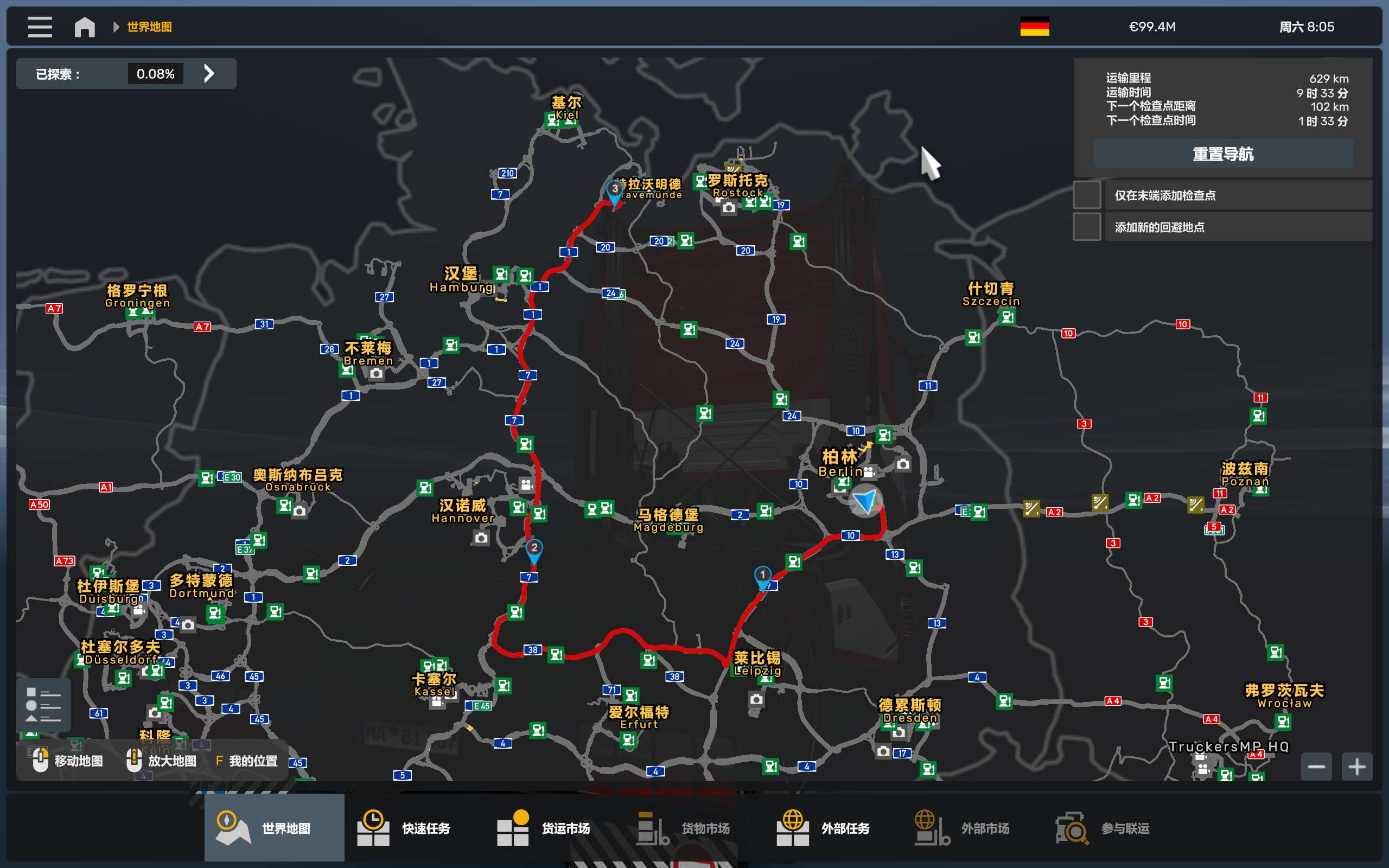
Task: Open the hamburger main menu
Action: coord(40,27)
